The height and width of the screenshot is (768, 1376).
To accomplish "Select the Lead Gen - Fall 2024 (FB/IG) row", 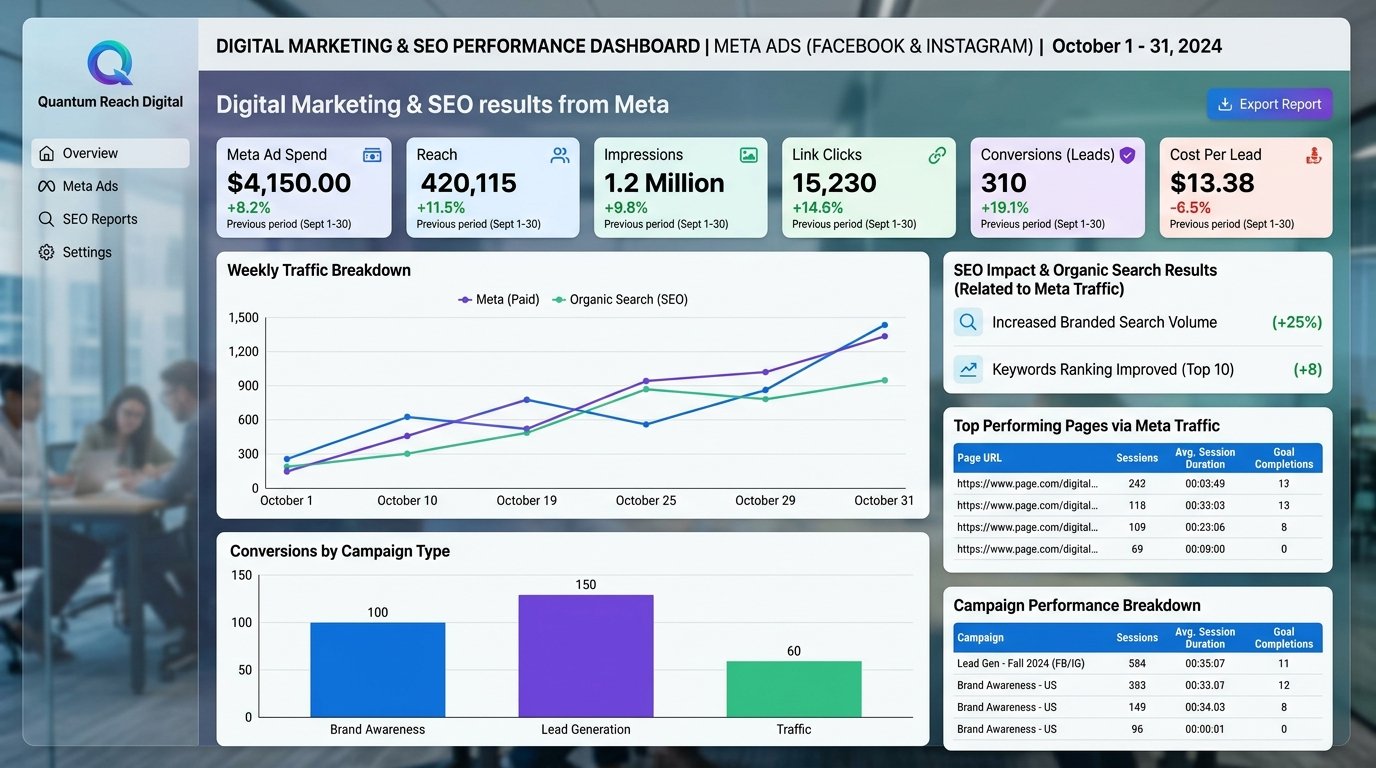I will tap(1138, 664).
